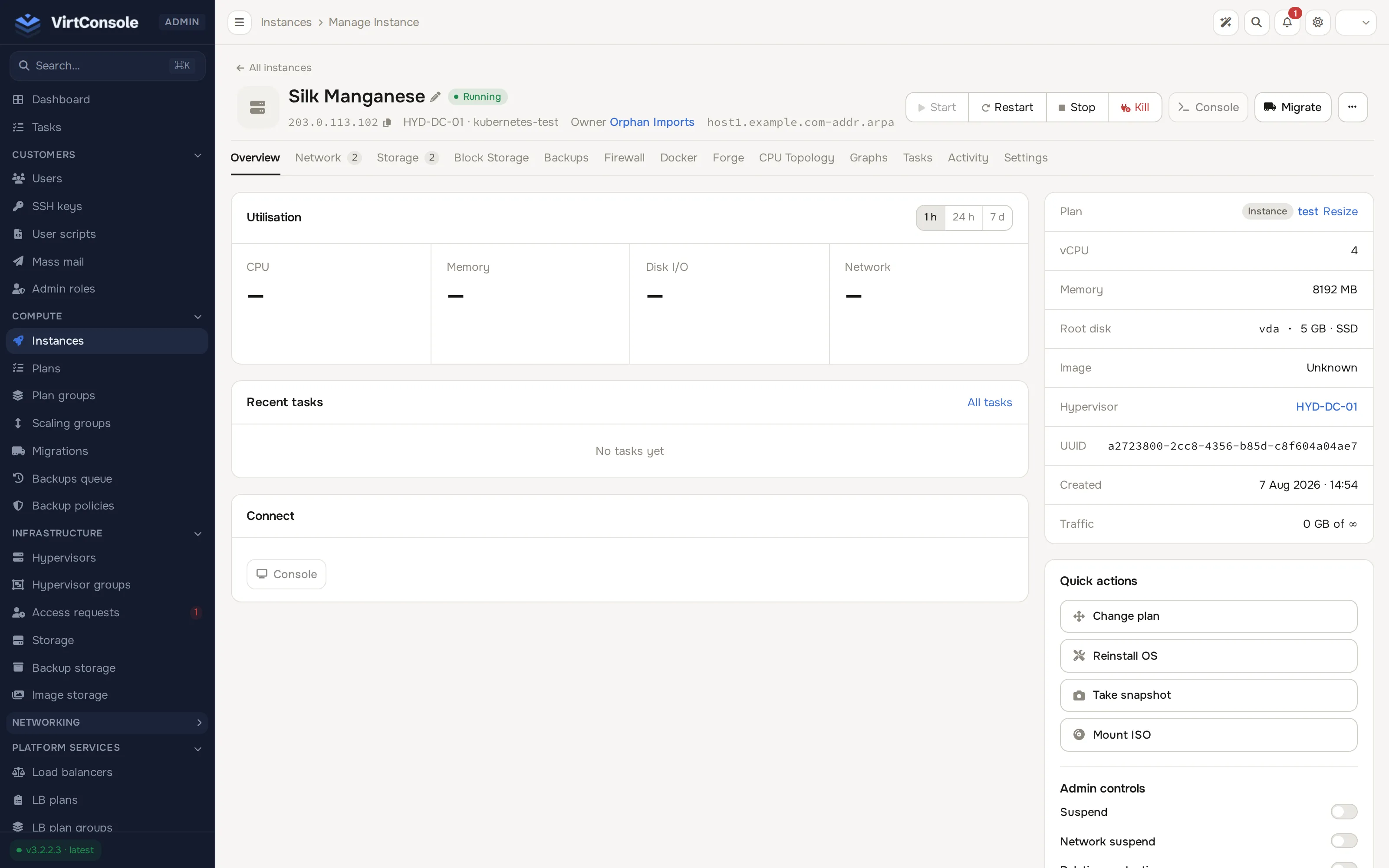The width and height of the screenshot is (1389, 868).
Task: Collapse the COMPUTE sidebar section
Action: click(107, 316)
